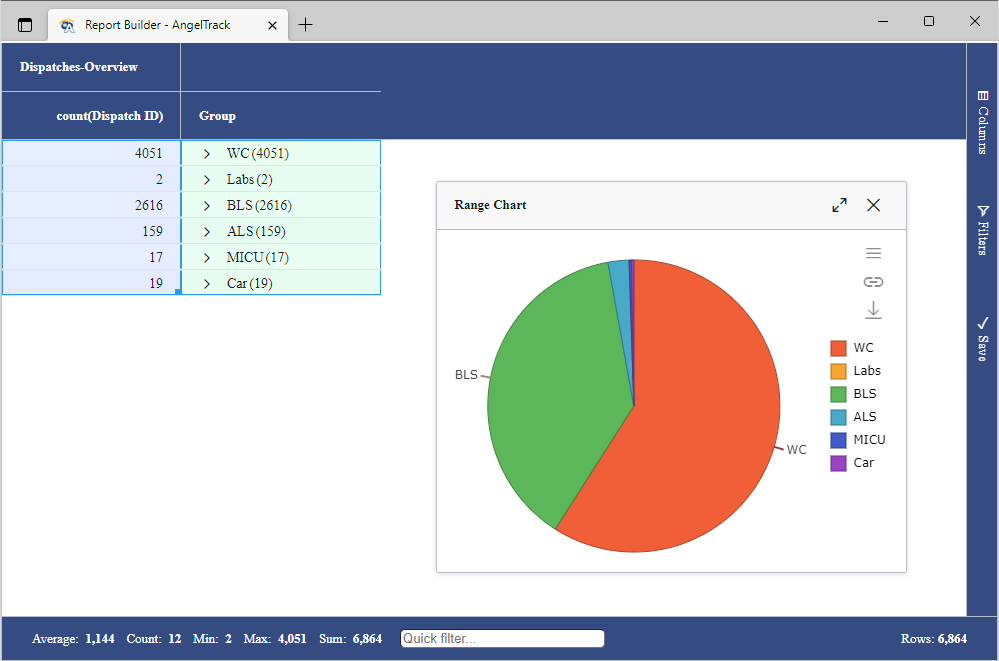Expand the WC (4051) group row
The image size is (999, 661).
pos(208,153)
